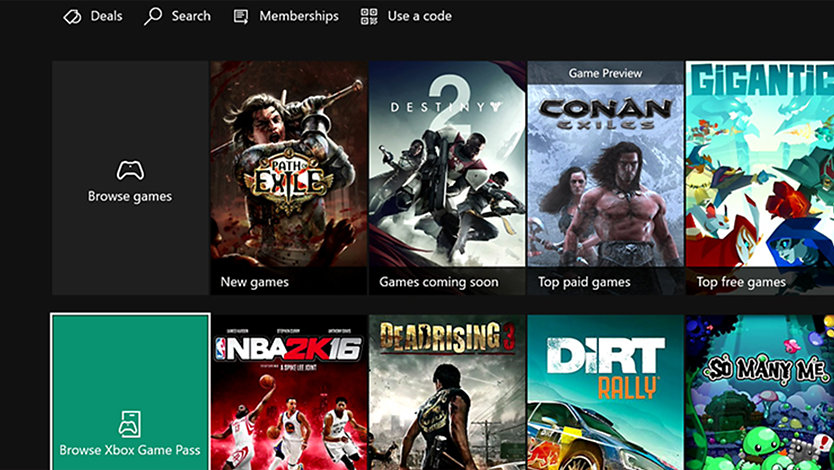Open Top free games Gigantic tile
834x470 pixels.
[760, 178]
